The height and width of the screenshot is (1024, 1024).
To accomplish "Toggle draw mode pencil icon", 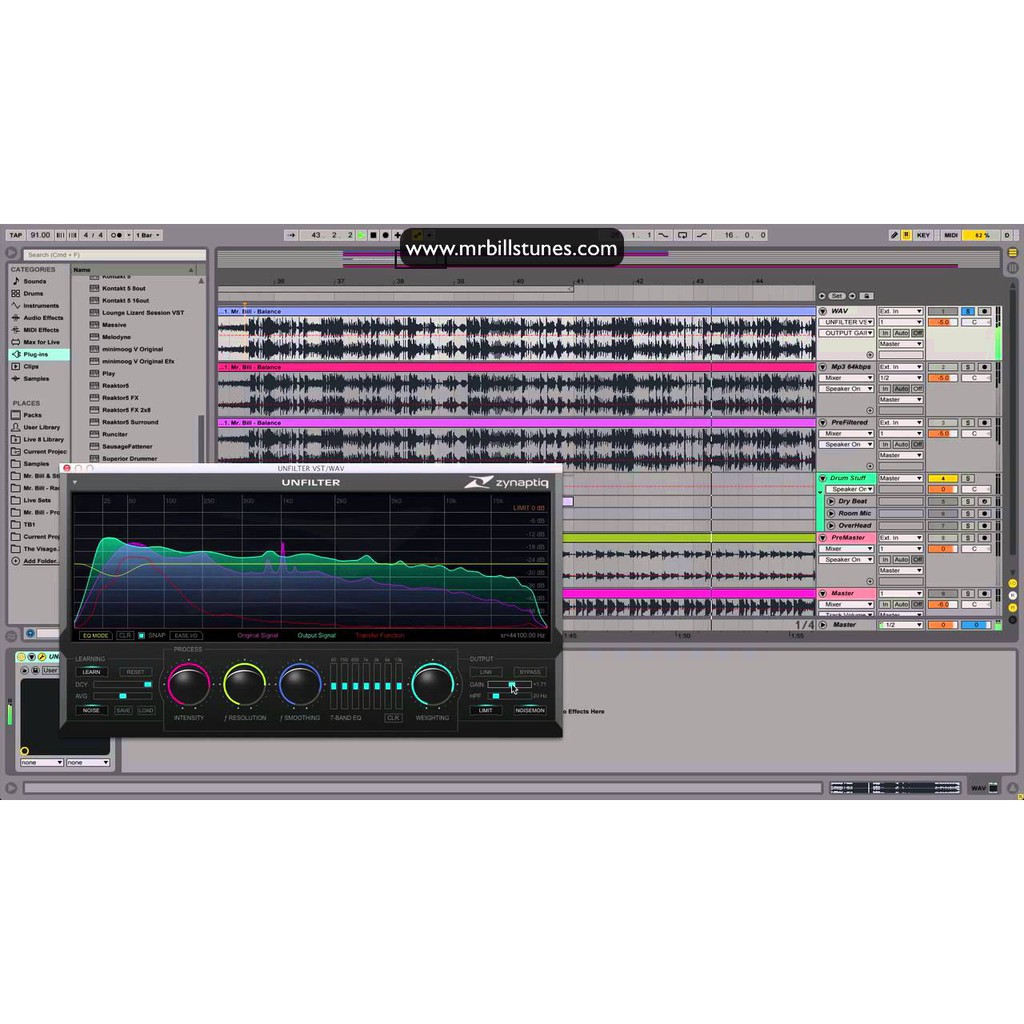I will click(894, 235).
